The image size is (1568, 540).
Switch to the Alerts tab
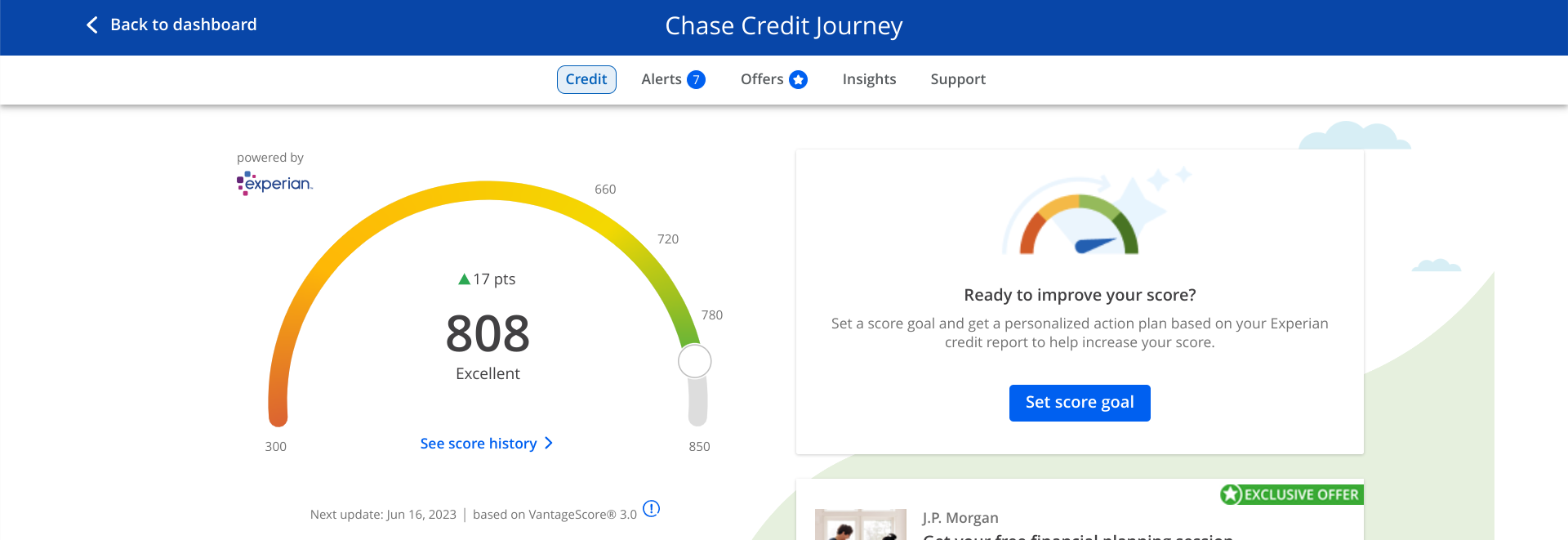click(x=673, y=79)
